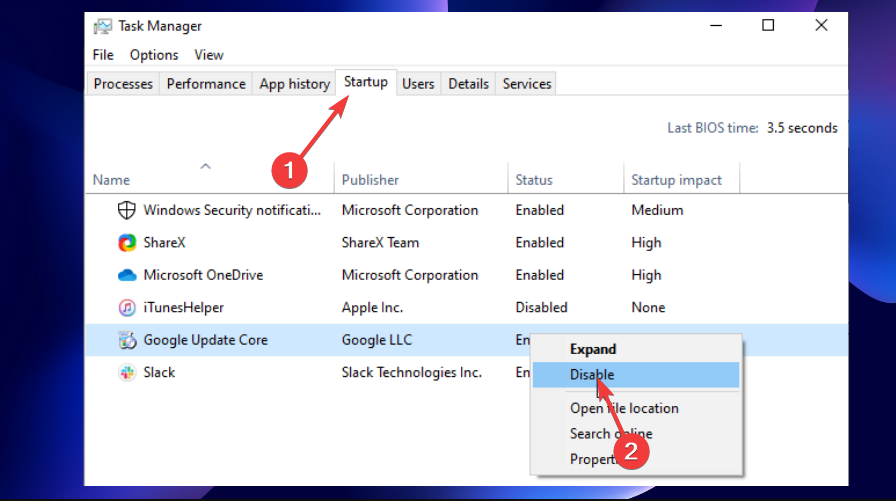
Task: Maximize the Task Manager window
Action: (768, 26)
